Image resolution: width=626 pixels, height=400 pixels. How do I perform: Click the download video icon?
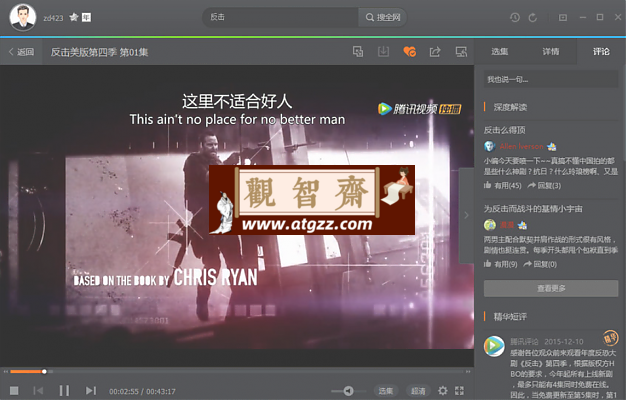(383, 51)
